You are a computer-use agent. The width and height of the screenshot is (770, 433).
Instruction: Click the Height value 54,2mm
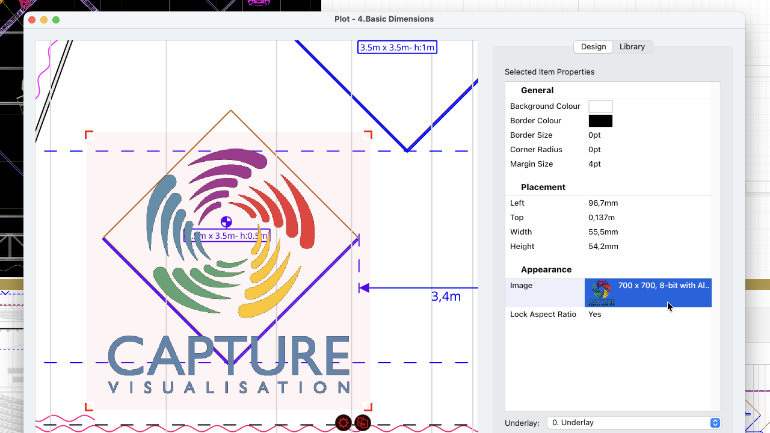click(x=605, y=246)
